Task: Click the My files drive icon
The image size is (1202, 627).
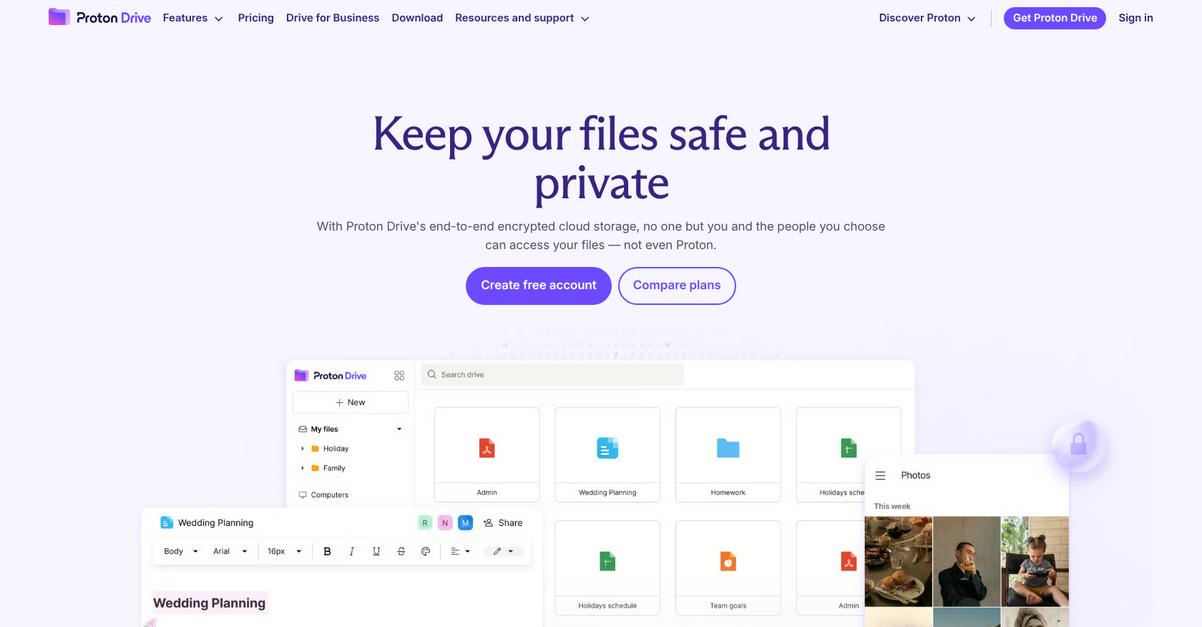Action: [303, 429]
